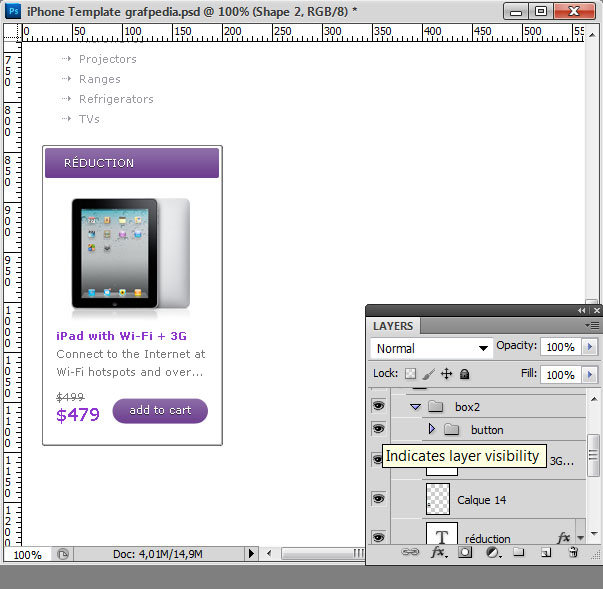The image size is (603, 589).
Task: Click the Layers panel scroll up arrow
Action: click(593, 399)
